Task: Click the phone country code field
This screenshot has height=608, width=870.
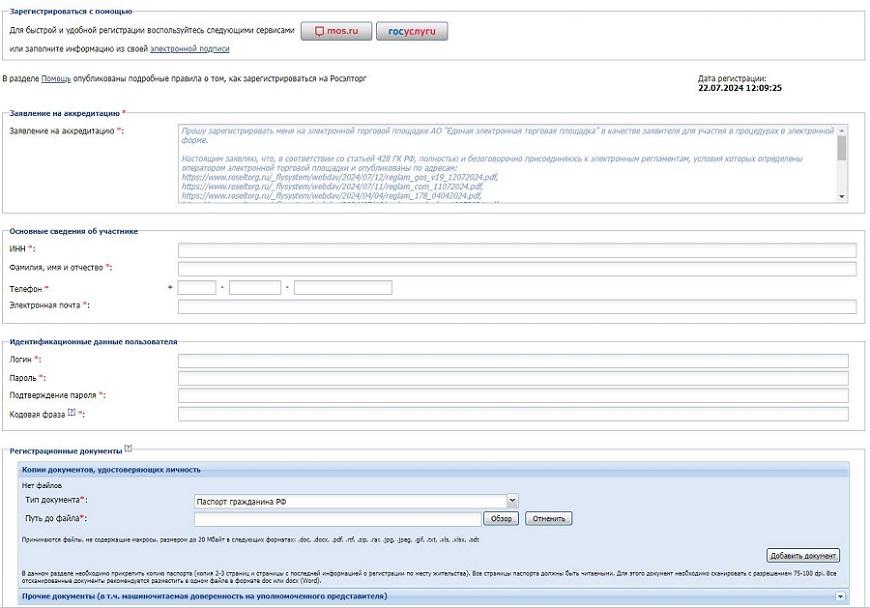Action: click(197, 287)
